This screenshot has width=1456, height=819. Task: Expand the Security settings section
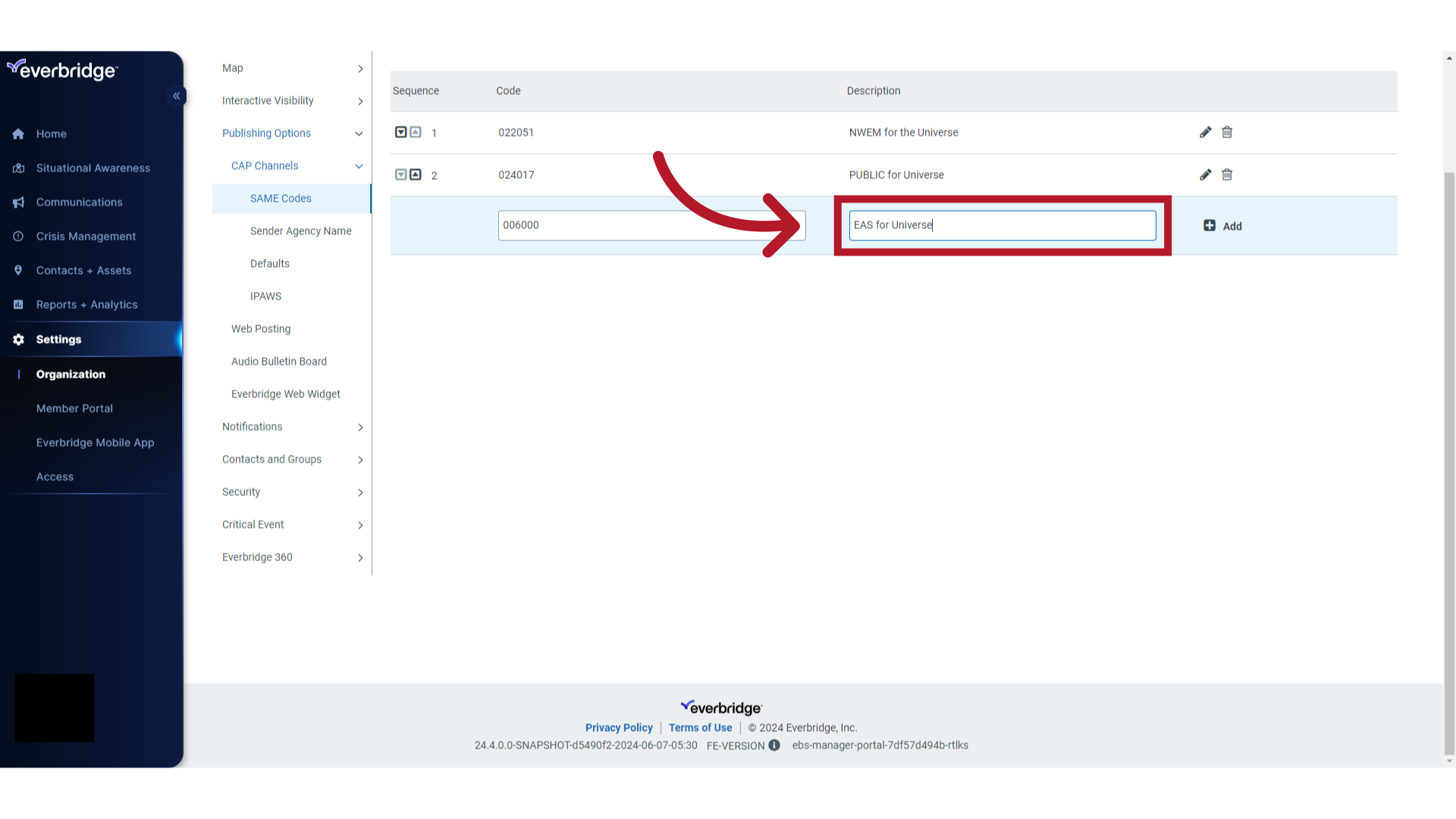pyautogui.click(x=360, y=492)
